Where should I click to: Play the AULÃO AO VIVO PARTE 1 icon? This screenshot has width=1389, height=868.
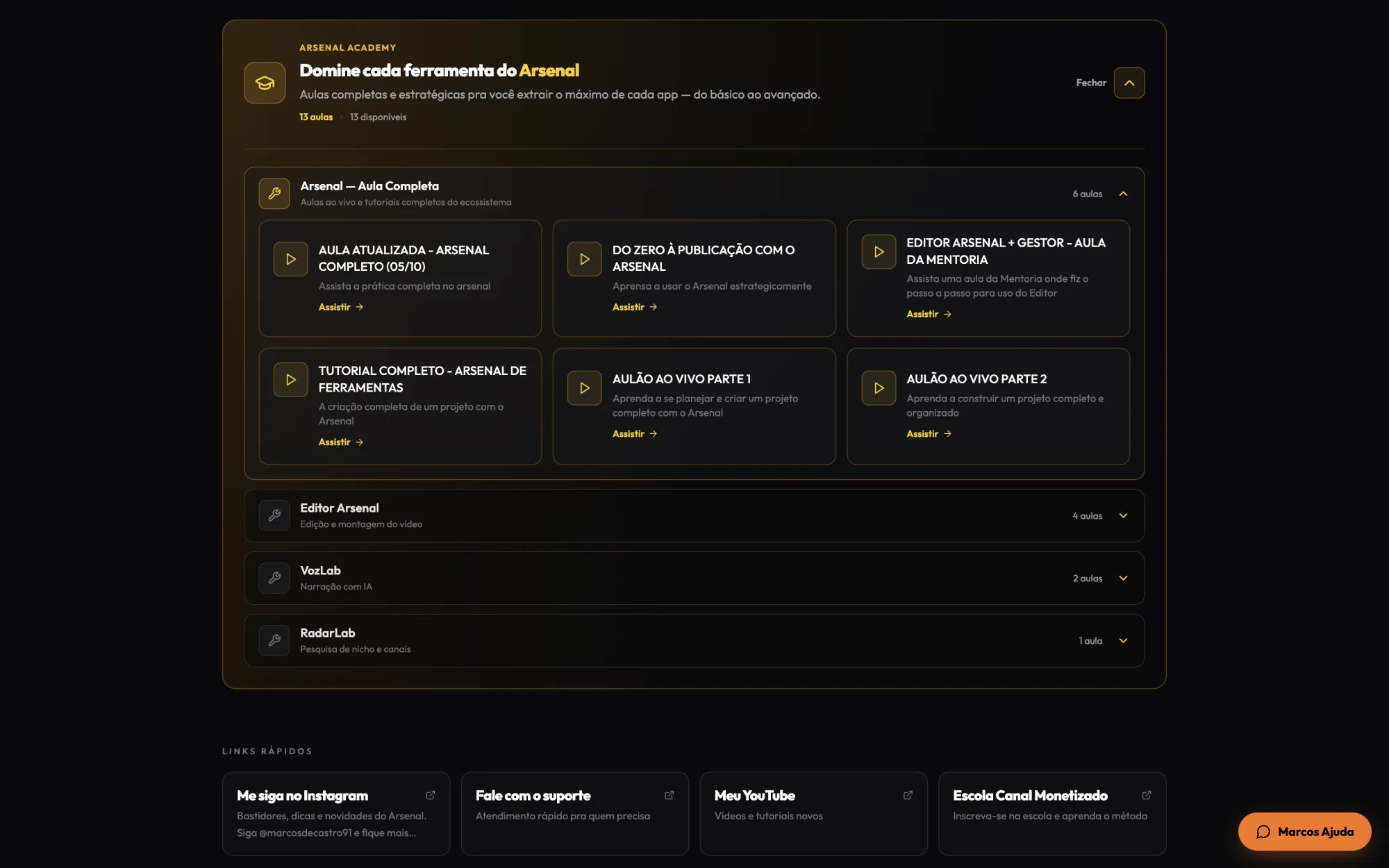click(585, 388)
